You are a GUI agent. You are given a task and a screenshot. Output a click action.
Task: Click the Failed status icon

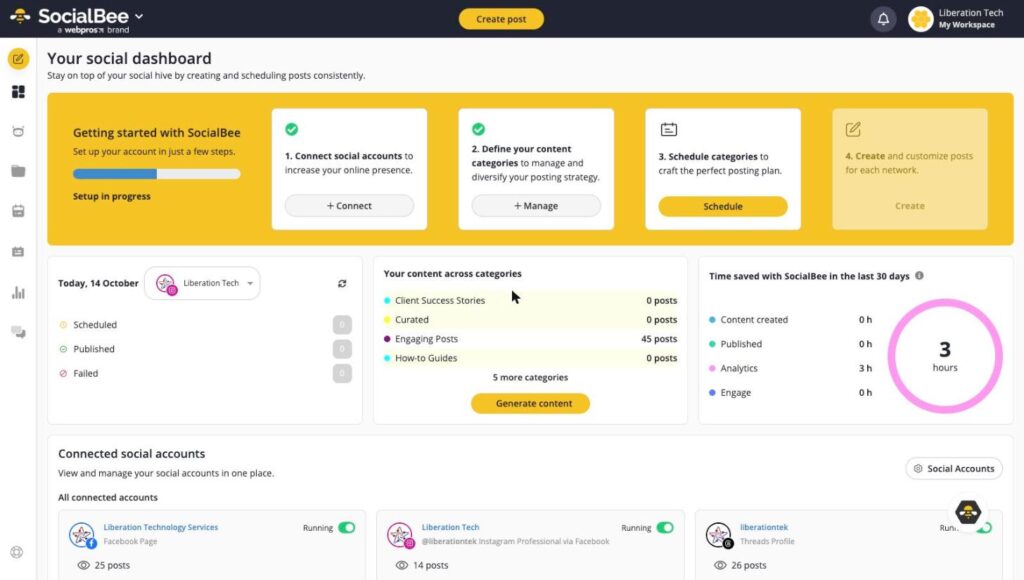(63, 374)
